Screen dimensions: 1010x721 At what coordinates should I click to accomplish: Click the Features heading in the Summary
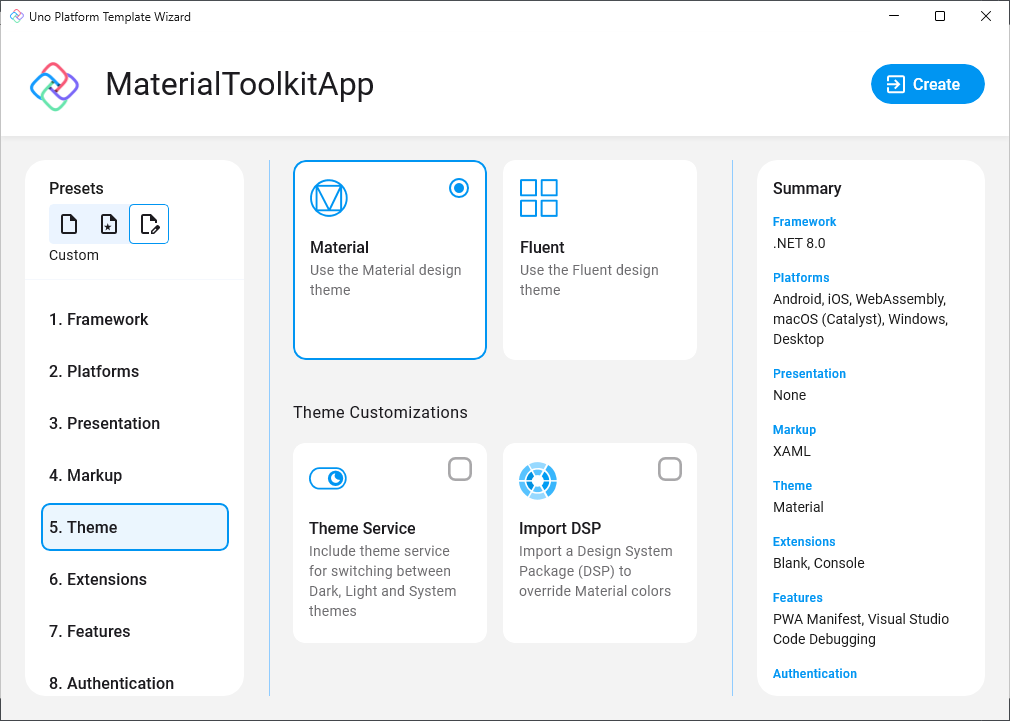(x=797, y=597)
